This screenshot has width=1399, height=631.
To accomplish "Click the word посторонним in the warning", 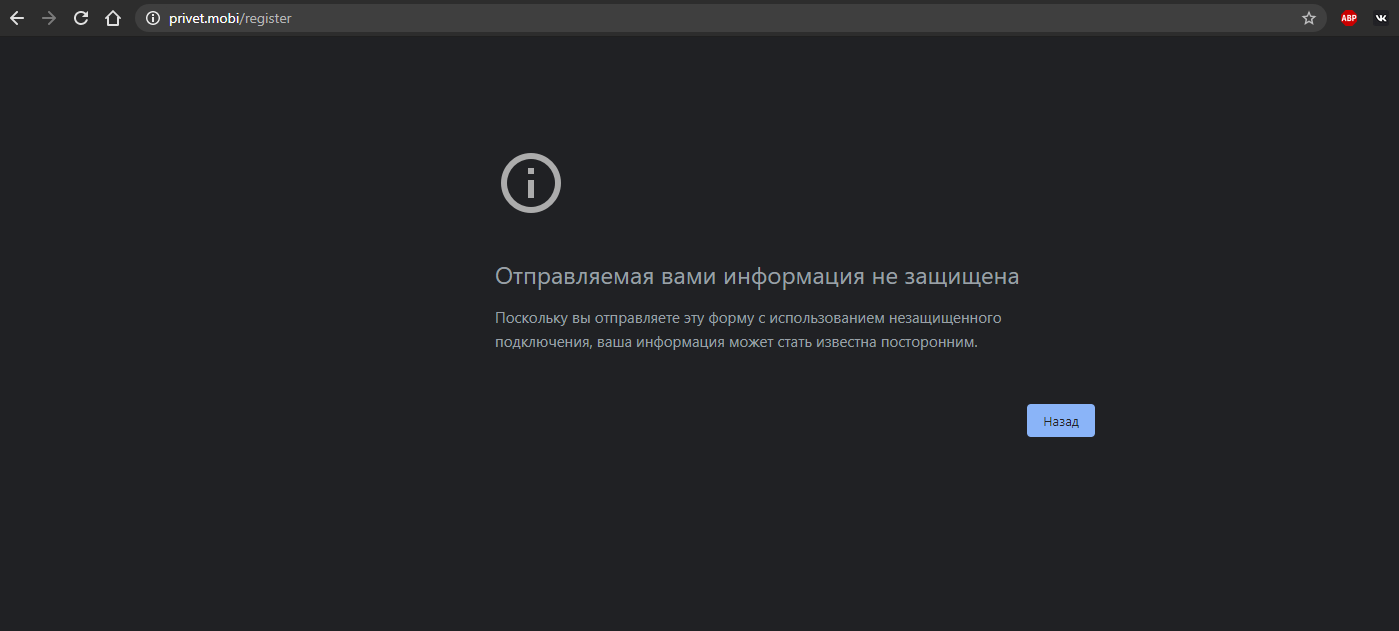I will point(930,342).
